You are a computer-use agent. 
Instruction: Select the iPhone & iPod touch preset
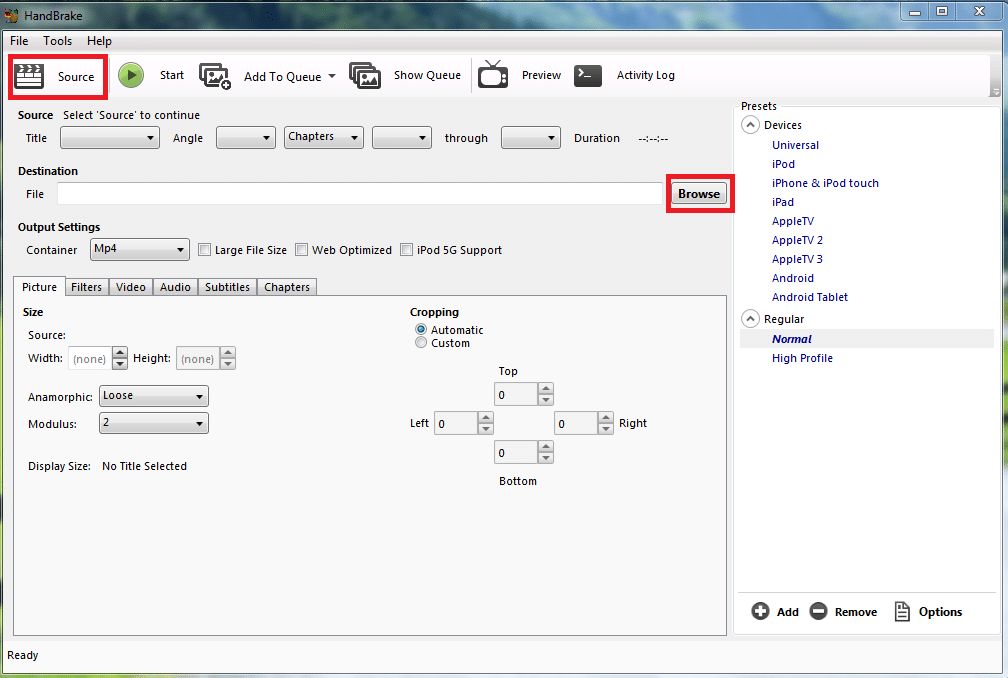tap(825, 183)
